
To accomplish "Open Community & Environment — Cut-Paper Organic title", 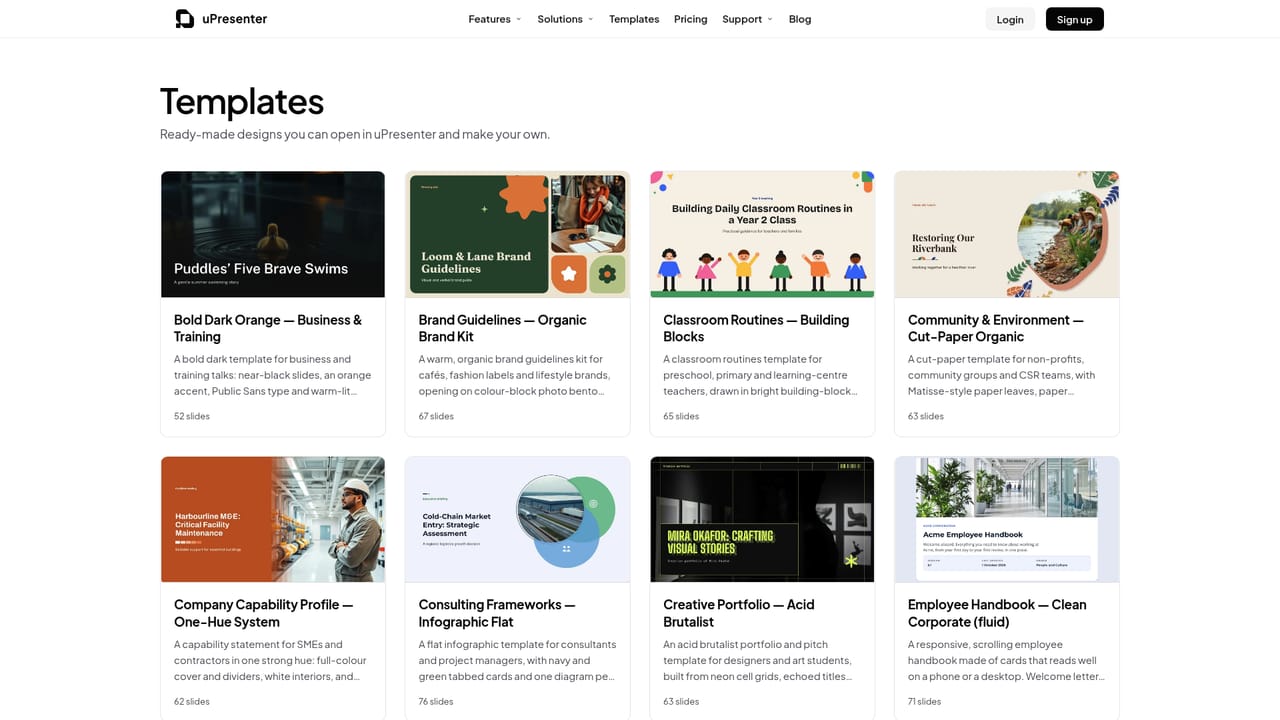I will pos(996,328).
